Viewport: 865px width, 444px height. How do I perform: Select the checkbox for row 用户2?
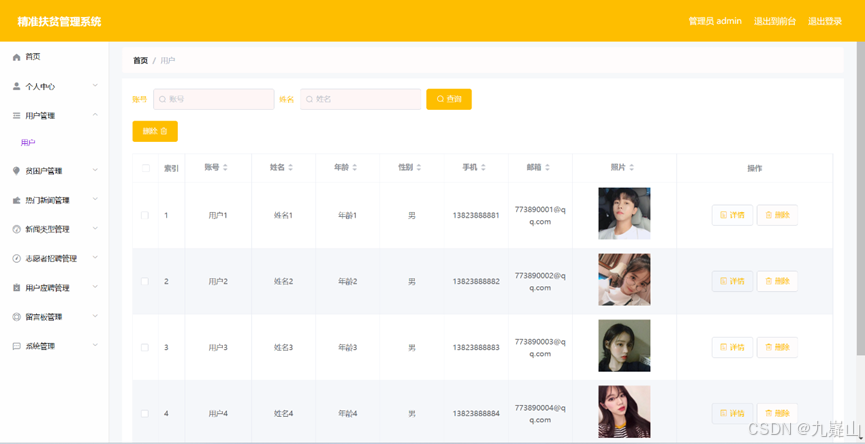(x=145, y=281)
